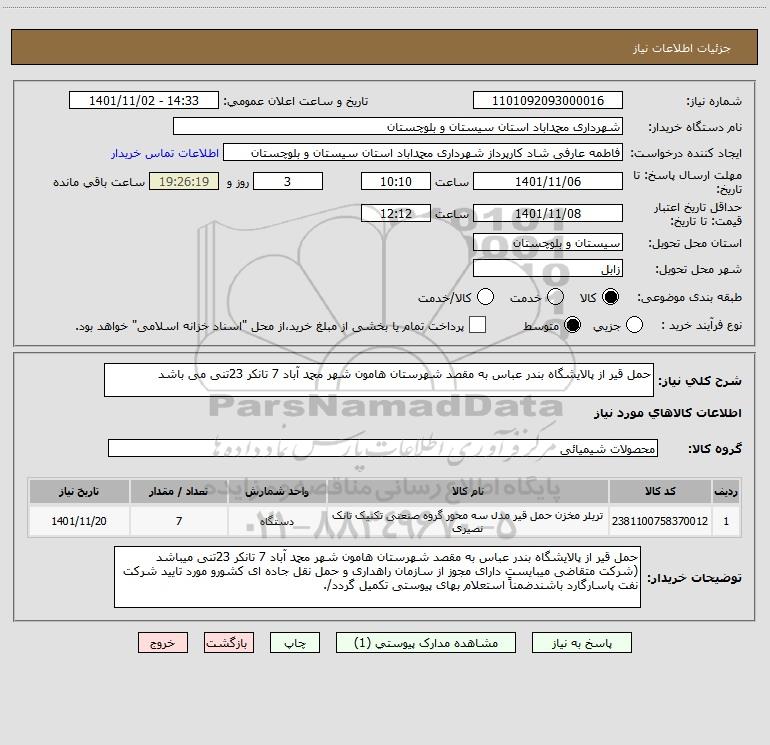Image resolution: width=770 pixels, height=745 pixels.
Task: Click the price validity date field 1401/11/08
Action: pos(548,214)
